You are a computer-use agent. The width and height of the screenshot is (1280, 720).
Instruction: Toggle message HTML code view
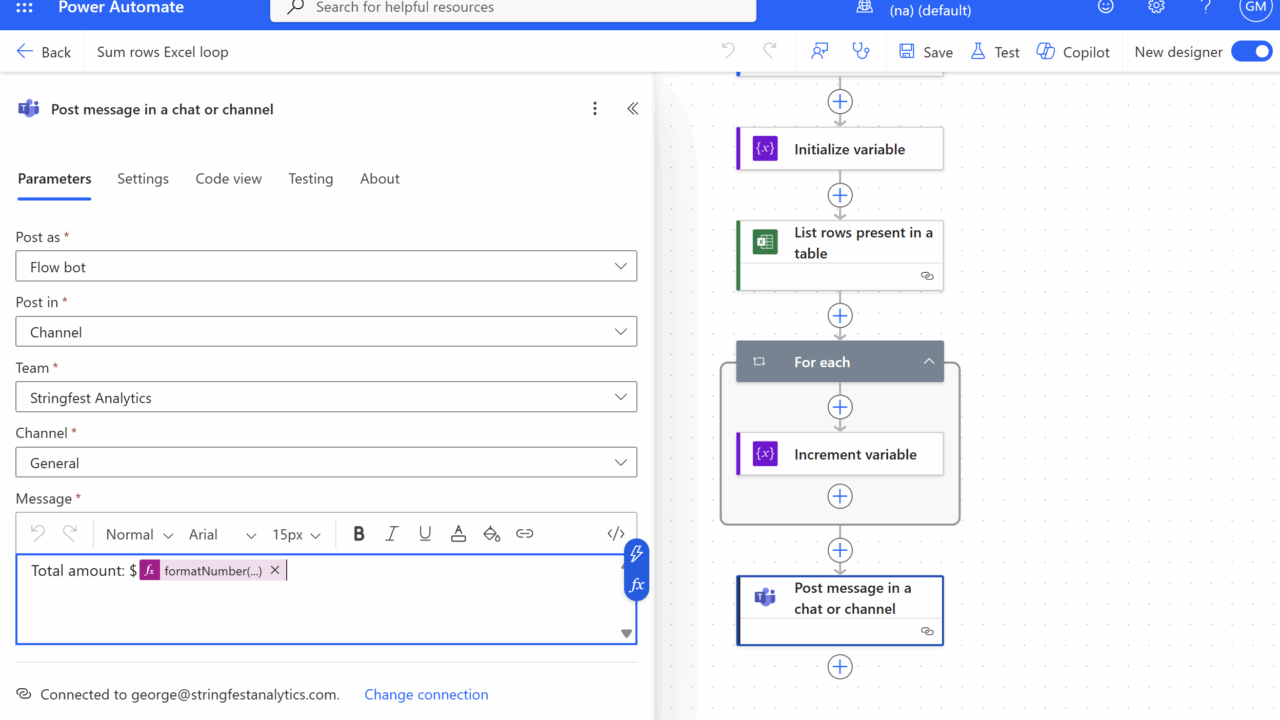pyautogui.click(x=616, y=534)
